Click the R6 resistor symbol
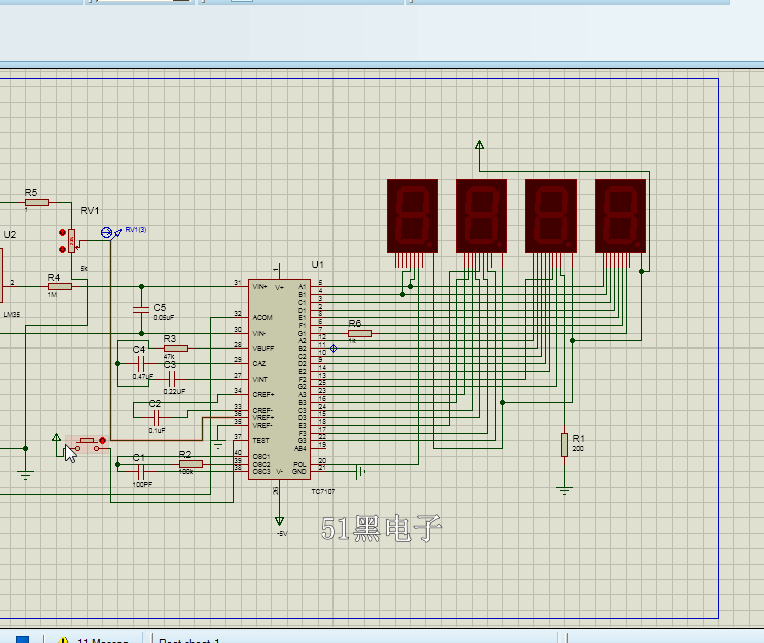Screen dimensions: 764x643 tap(360, 333)
